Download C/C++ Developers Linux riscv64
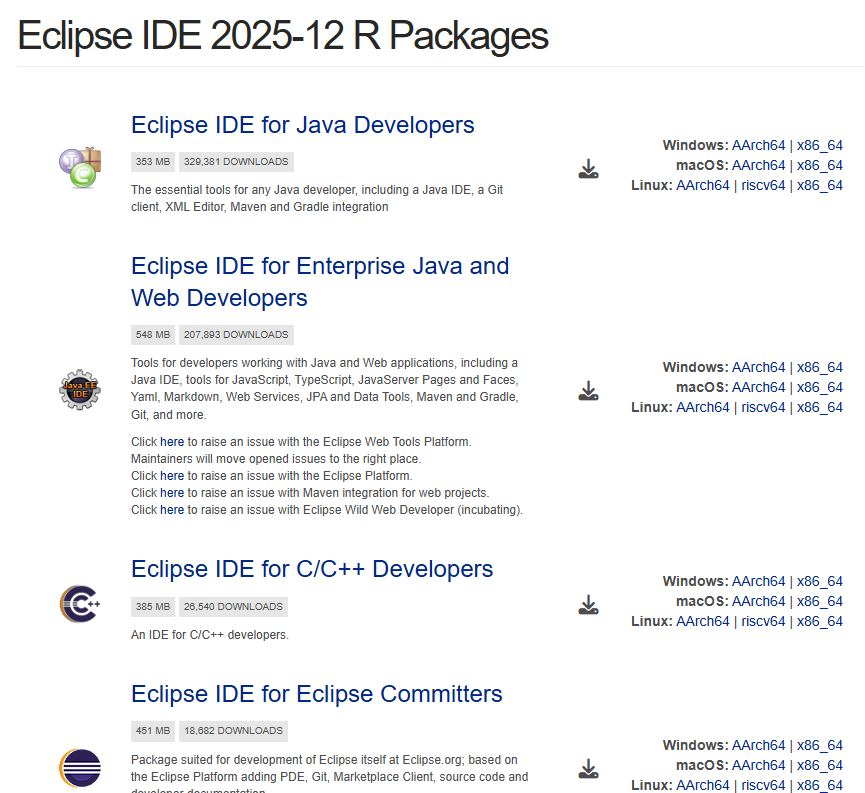Viewport: 865px width, 793px height. tap(763, 621)
